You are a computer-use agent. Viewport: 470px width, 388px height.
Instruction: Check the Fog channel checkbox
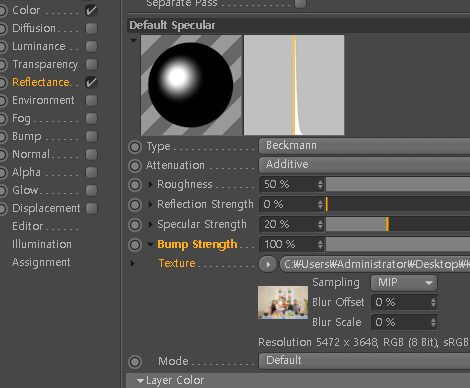coord(91,118)
